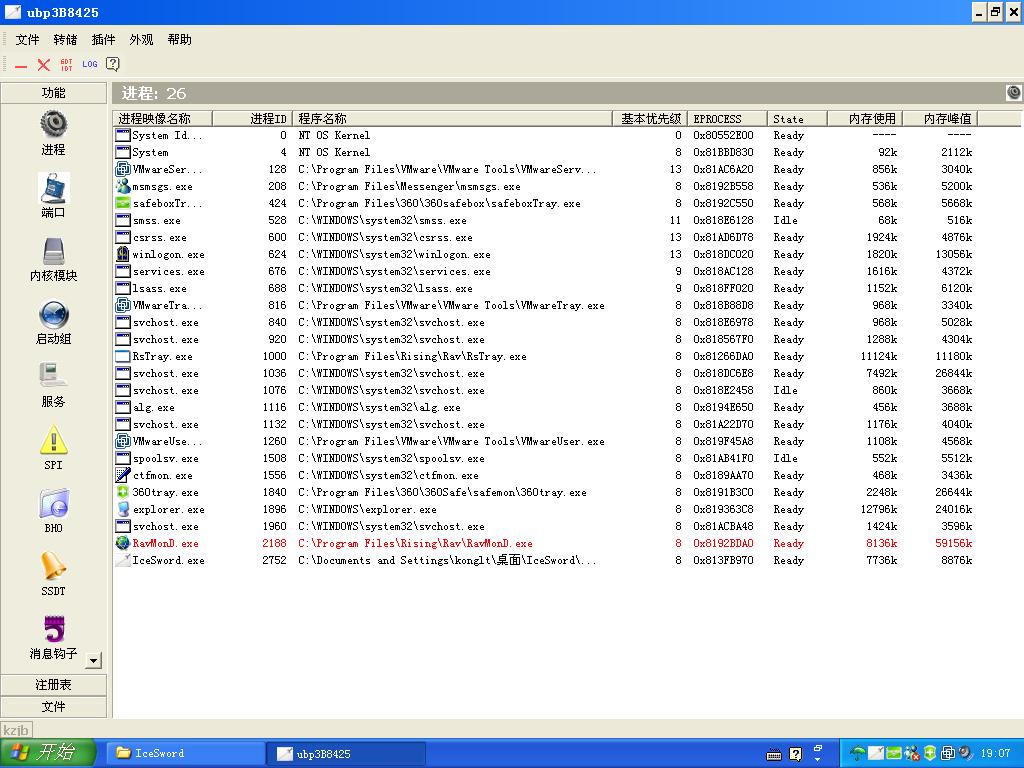Viewport: 1024px width, 768px height.
Task: Sort by 基本优先级 column header
Action: (x=649, y=118)
